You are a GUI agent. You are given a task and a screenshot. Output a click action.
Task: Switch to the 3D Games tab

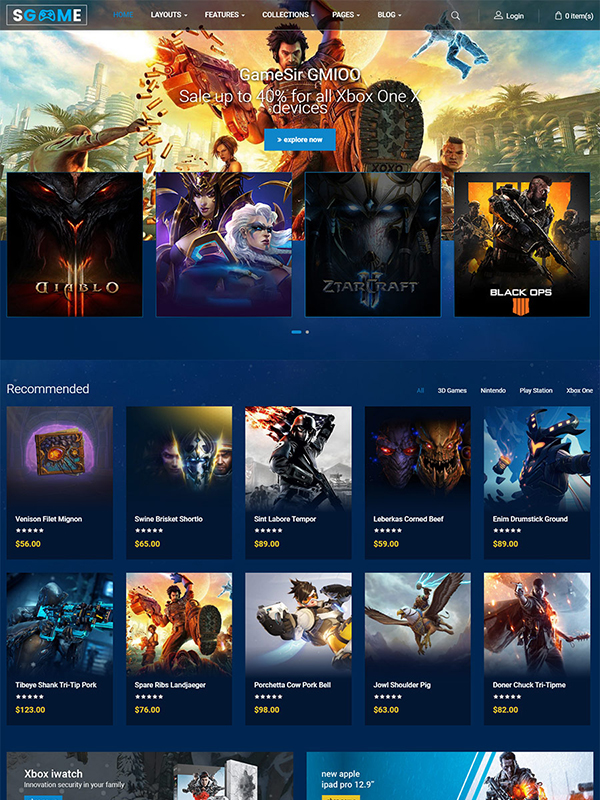pyautogui.click(x=452, y=391)
